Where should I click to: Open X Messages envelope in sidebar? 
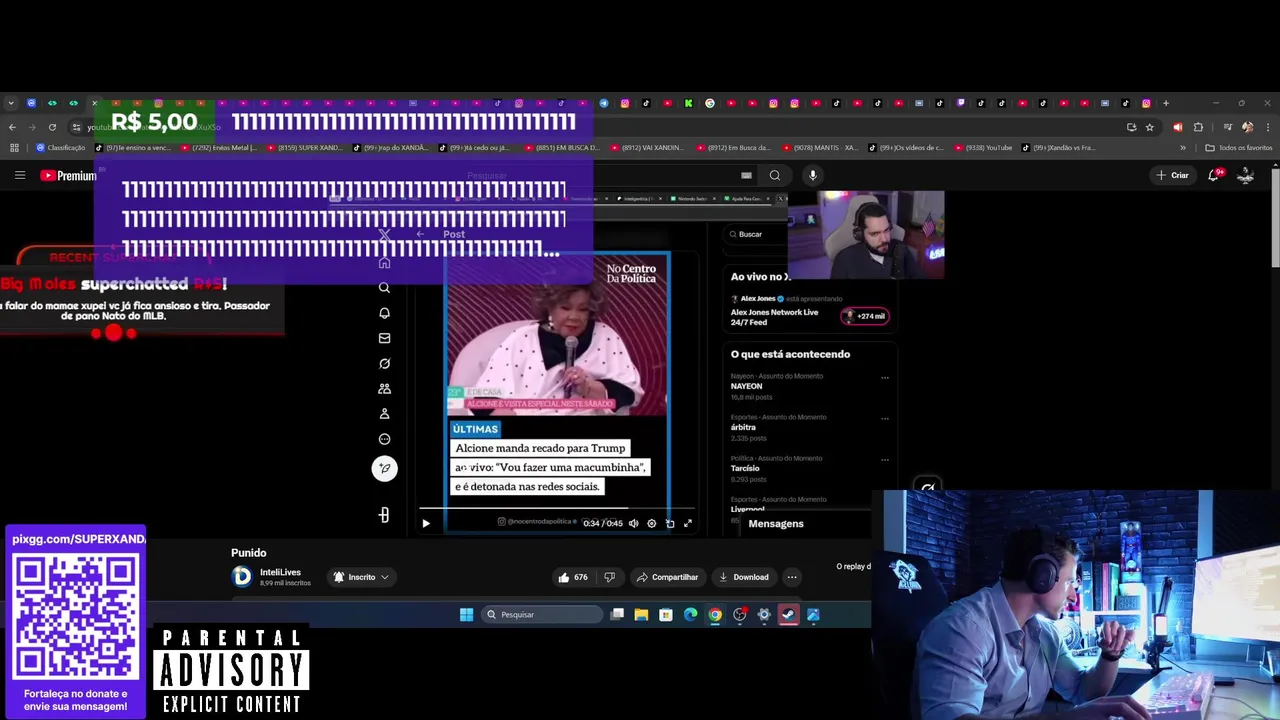(x=384, y=338)
